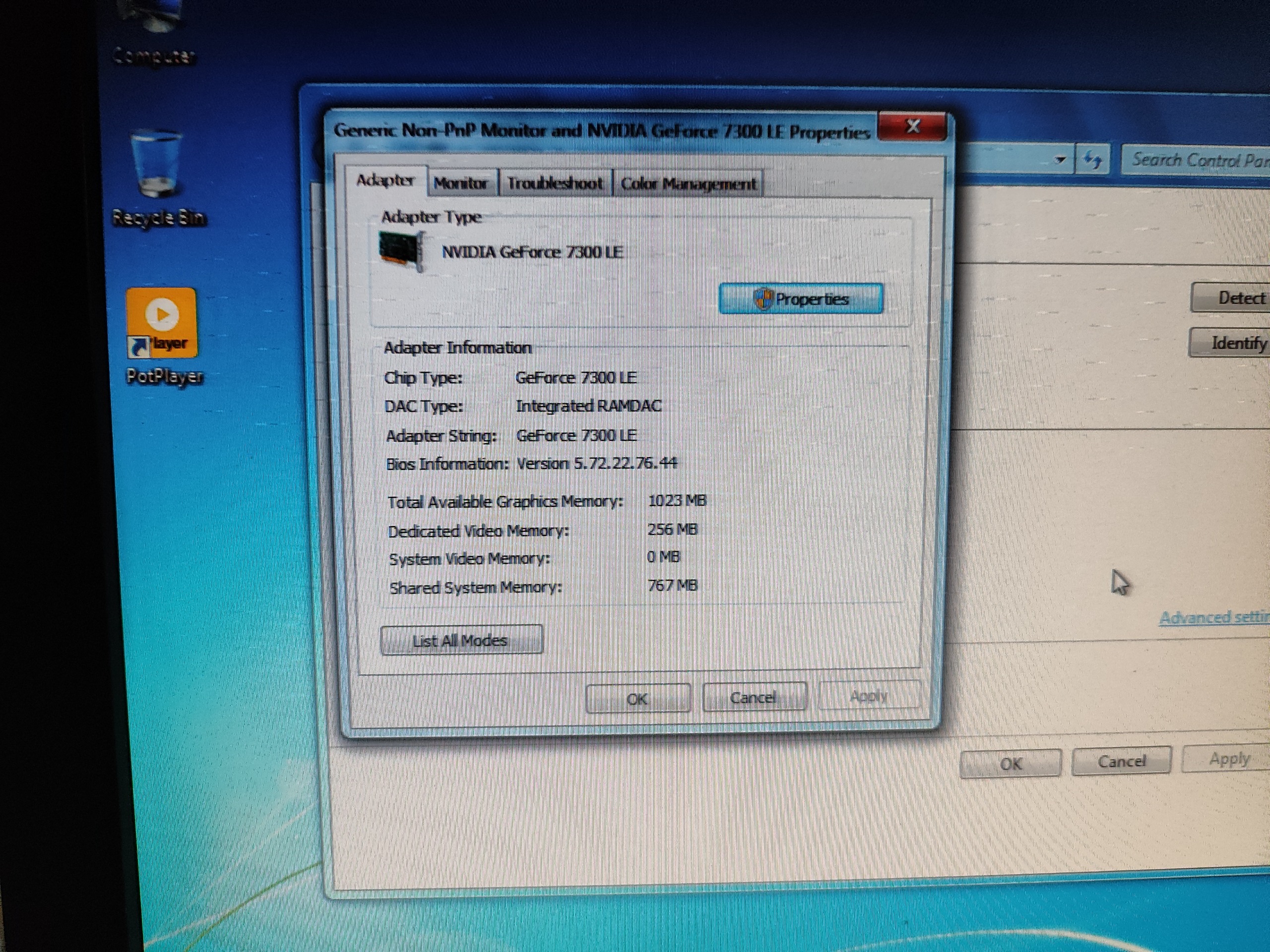This screenshot has height=952, width=1270.
Task: Click the refresh arrows icon in Control Panel
Action: pyautogui.click(x=1092, y=160)
